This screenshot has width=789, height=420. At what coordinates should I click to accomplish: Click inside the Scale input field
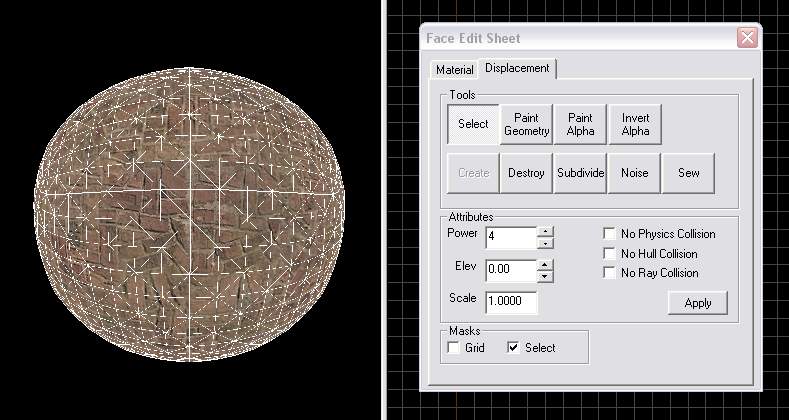tap(511, 302)
